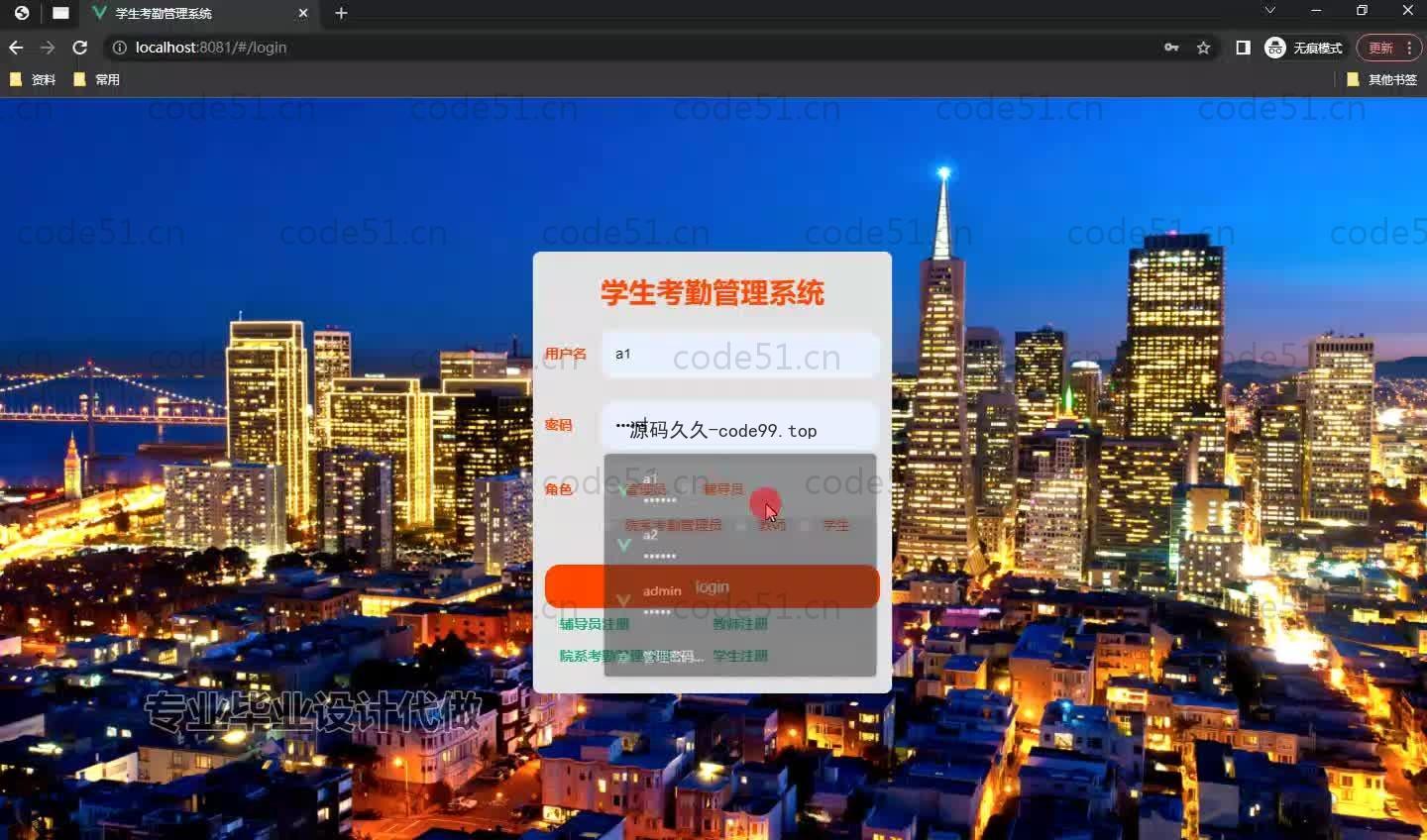Select the 学生考勤管理系统 browser tab
This screenshot has width=1427, height=840.
pos(198,13)
